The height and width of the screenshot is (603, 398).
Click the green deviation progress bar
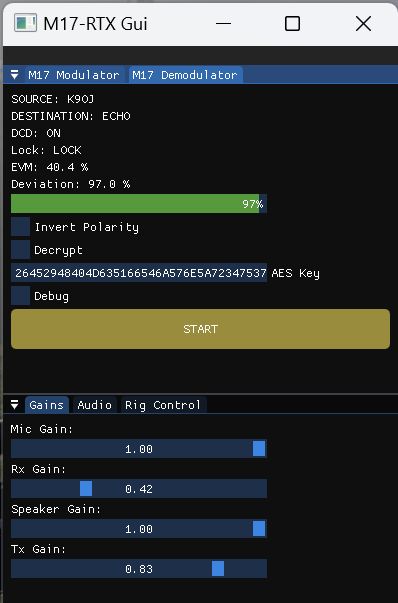139,203
